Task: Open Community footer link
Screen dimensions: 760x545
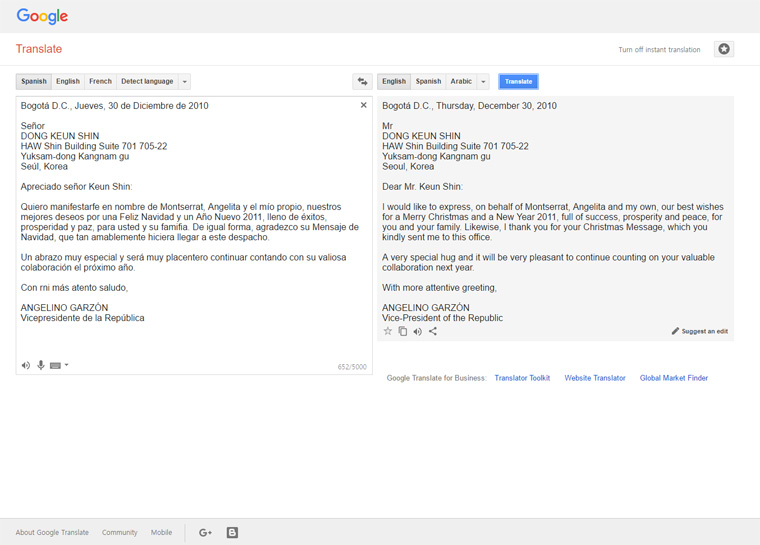Action: point(120,532)
